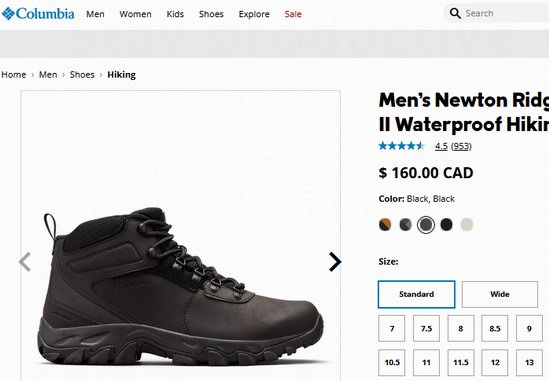Click the Columbia logo
The height and width of the screenshot is (381, 549).
[38, 14]
